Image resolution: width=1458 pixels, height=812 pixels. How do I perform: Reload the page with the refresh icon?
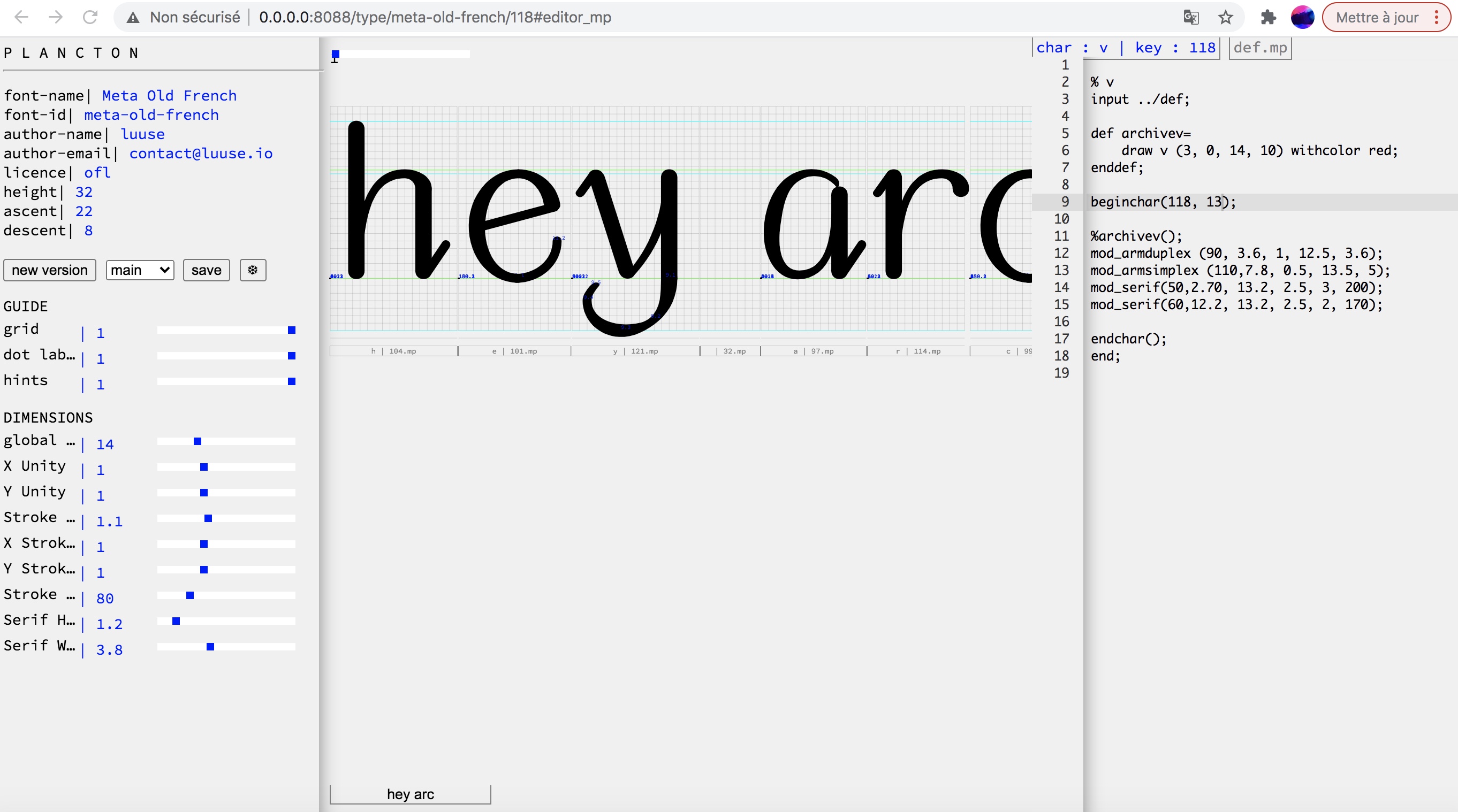[90, 17]
